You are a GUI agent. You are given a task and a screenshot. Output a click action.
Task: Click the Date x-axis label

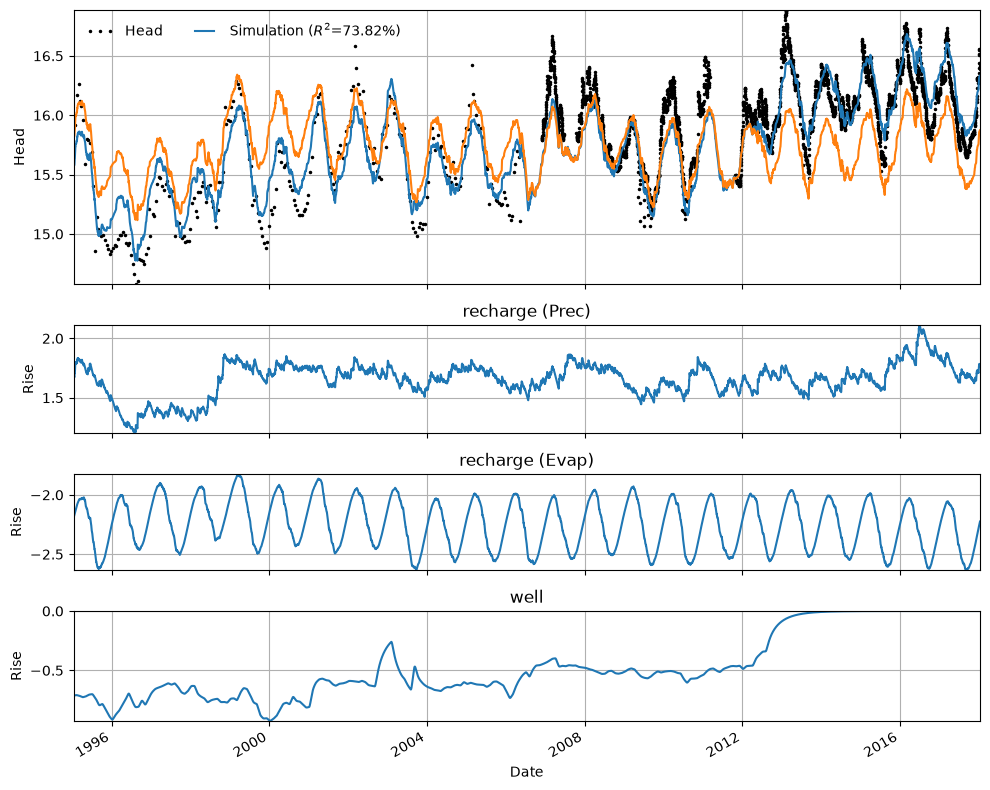coord(527,772)
